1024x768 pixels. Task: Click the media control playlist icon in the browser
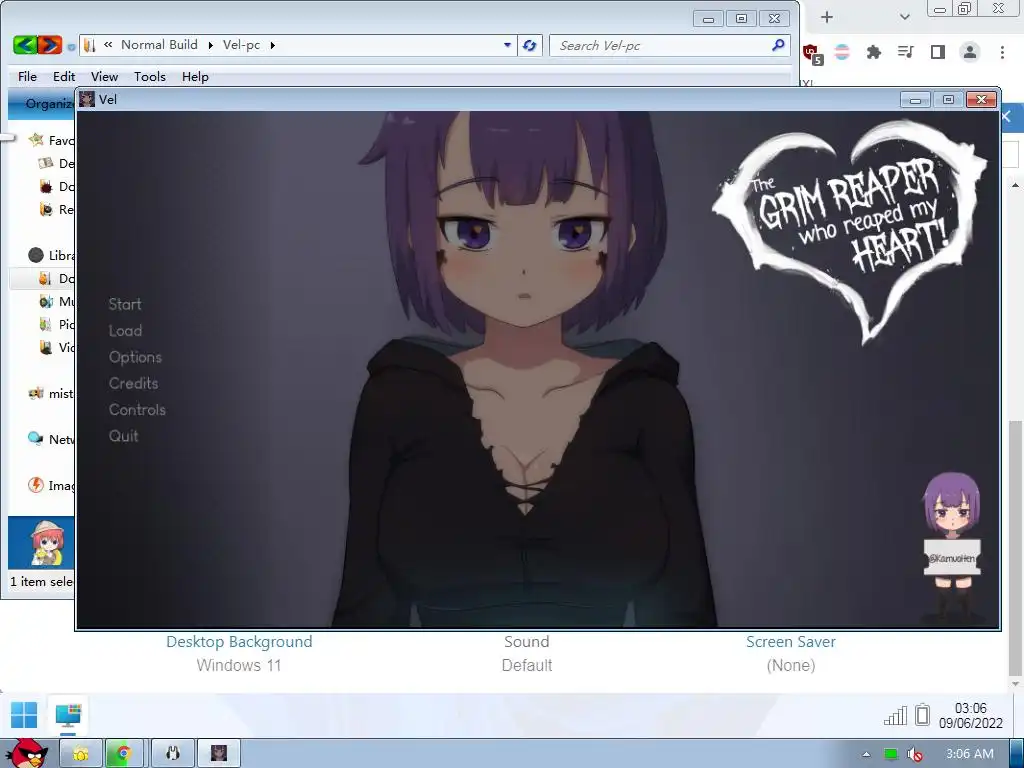[x=906, y=52]
